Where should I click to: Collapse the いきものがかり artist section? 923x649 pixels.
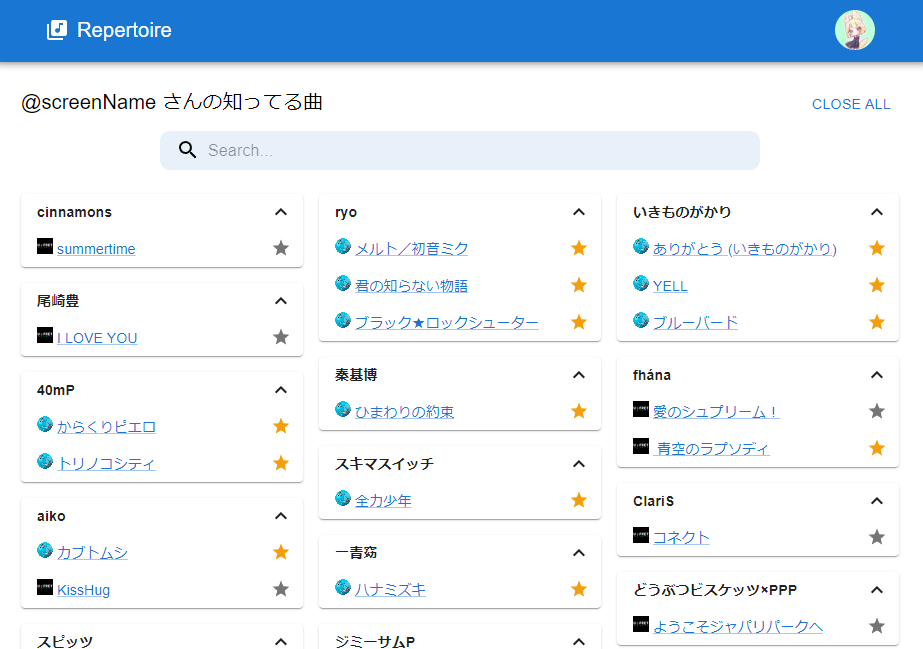876,212
